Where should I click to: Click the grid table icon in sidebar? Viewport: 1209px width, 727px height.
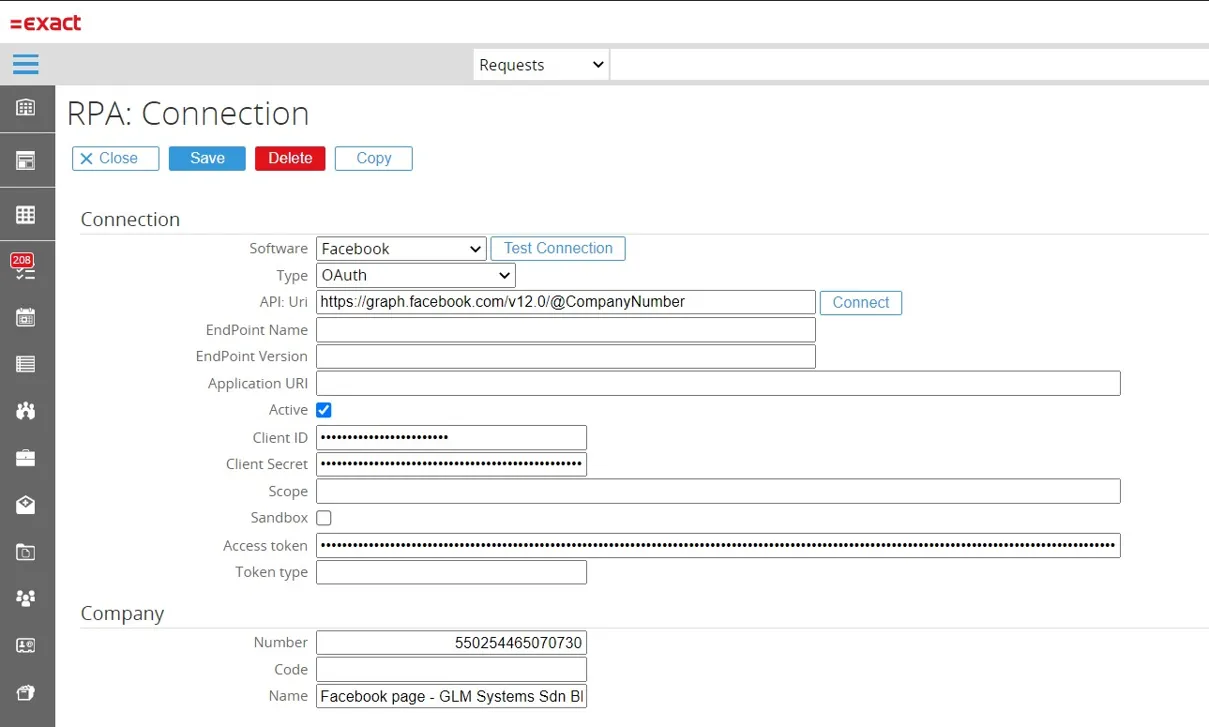pyautogui.click(x=26, y=215)
